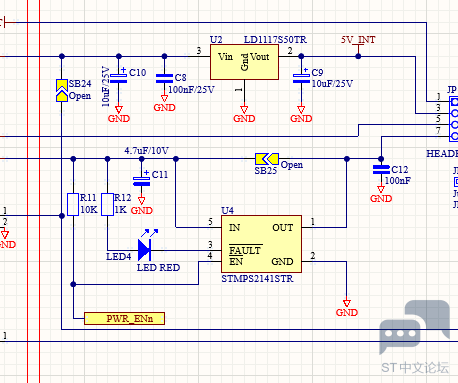Click the 100nF value beside C12
The width and height of the screenshot is (458, 383).
coord(398,181)
